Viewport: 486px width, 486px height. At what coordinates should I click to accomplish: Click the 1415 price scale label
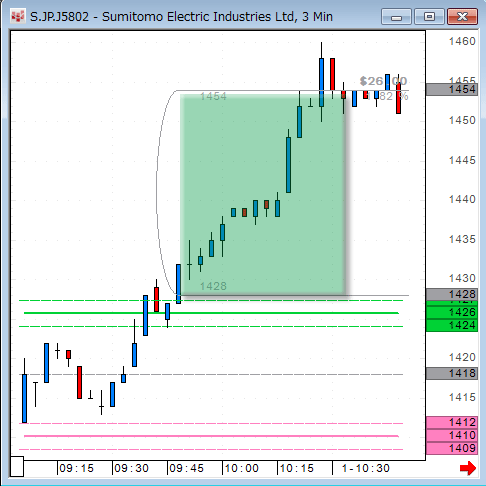[462, 397]
